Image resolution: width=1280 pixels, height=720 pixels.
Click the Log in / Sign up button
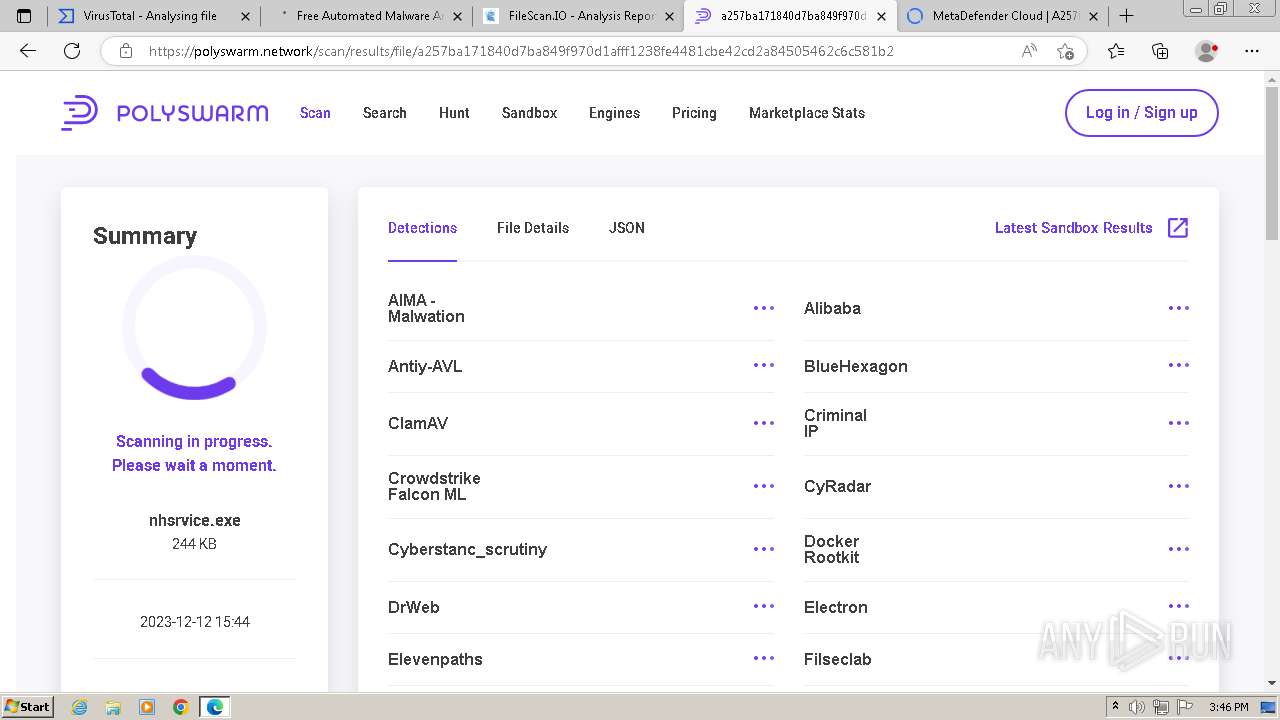(1142, 112)
